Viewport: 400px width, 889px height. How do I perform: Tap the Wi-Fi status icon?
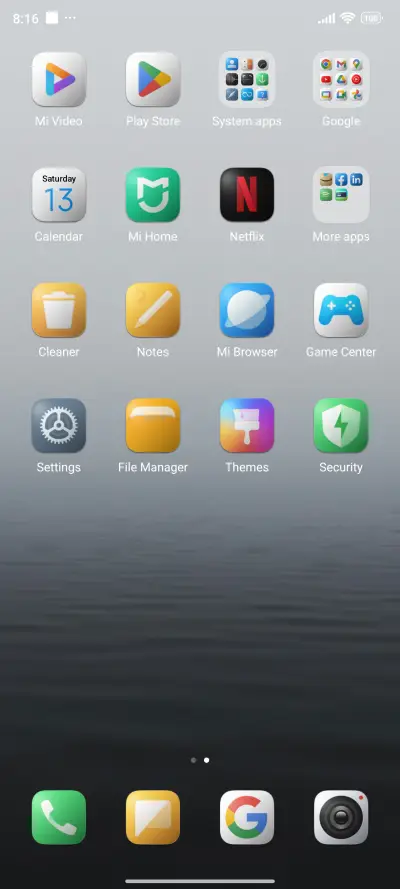pos(347,18)
